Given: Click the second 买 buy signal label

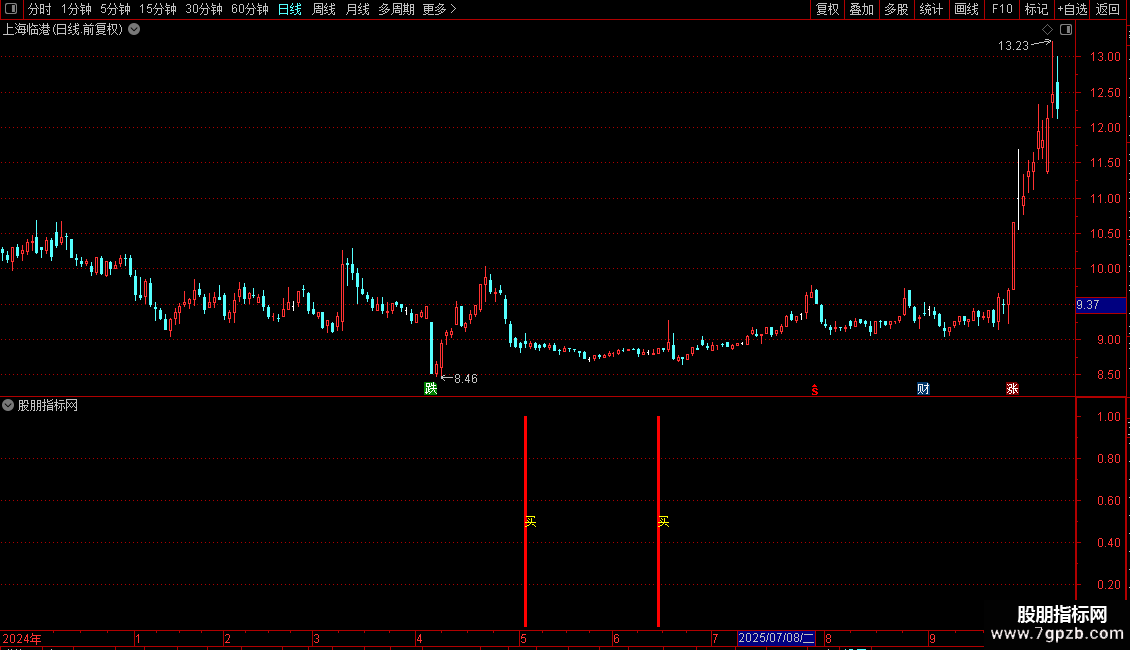Looking at the screenshot, I should (663, 522).
